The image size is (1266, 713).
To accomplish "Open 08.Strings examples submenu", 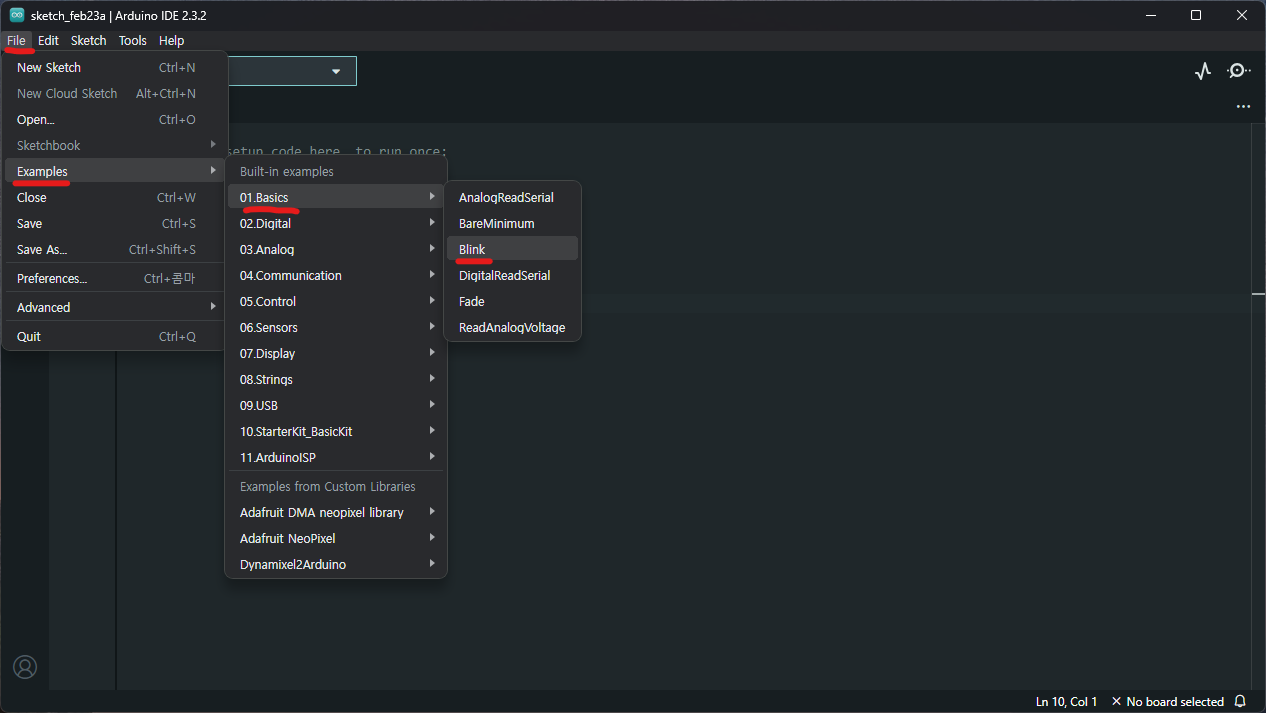I will [336, 380].
